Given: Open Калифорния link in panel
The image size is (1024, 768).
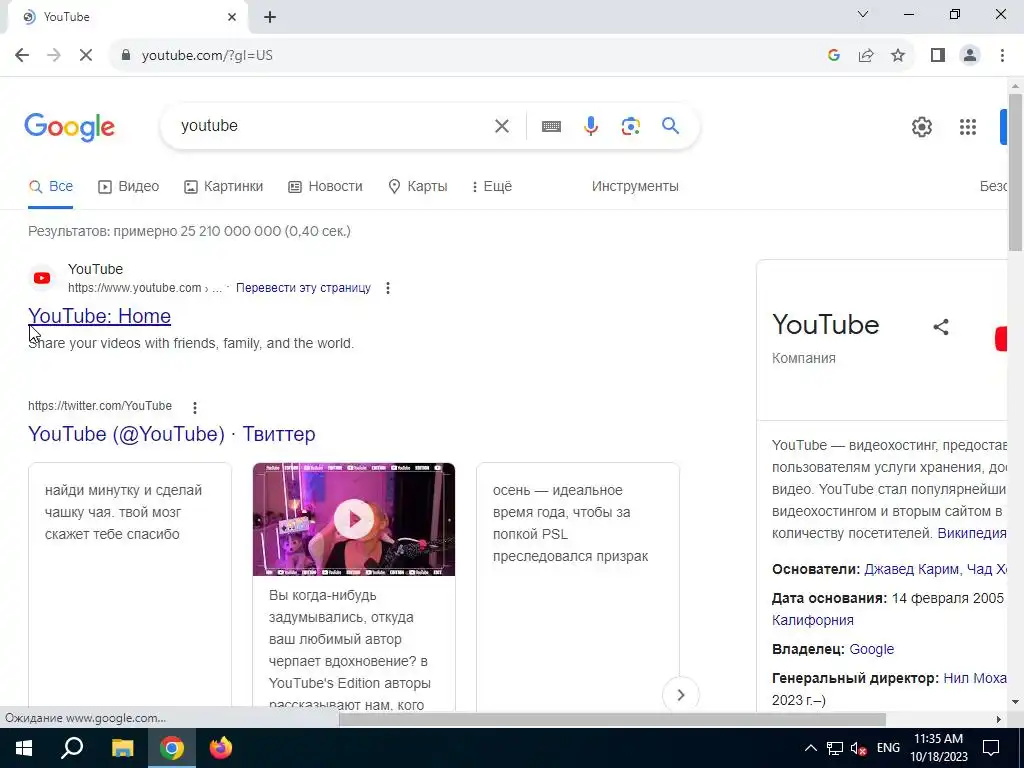Looking at the screenshot, I should tap(812, 620).
